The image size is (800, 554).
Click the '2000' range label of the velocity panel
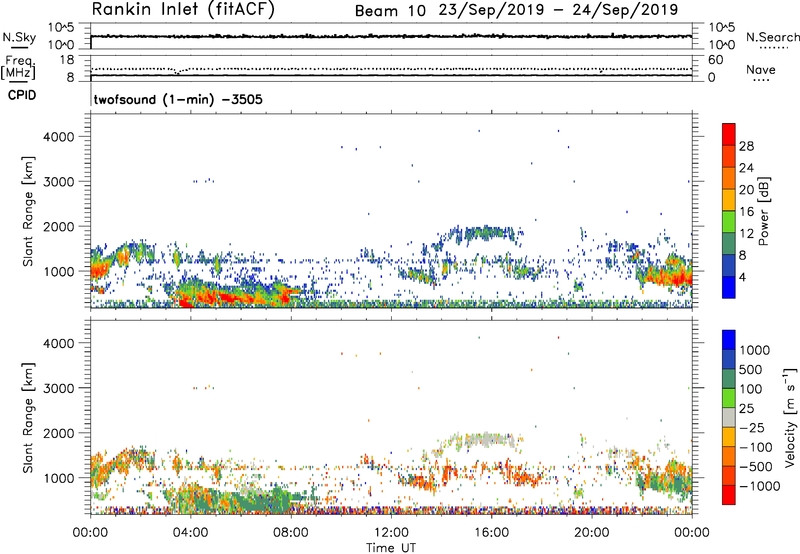pyautogui.click(x=59, y=433)
